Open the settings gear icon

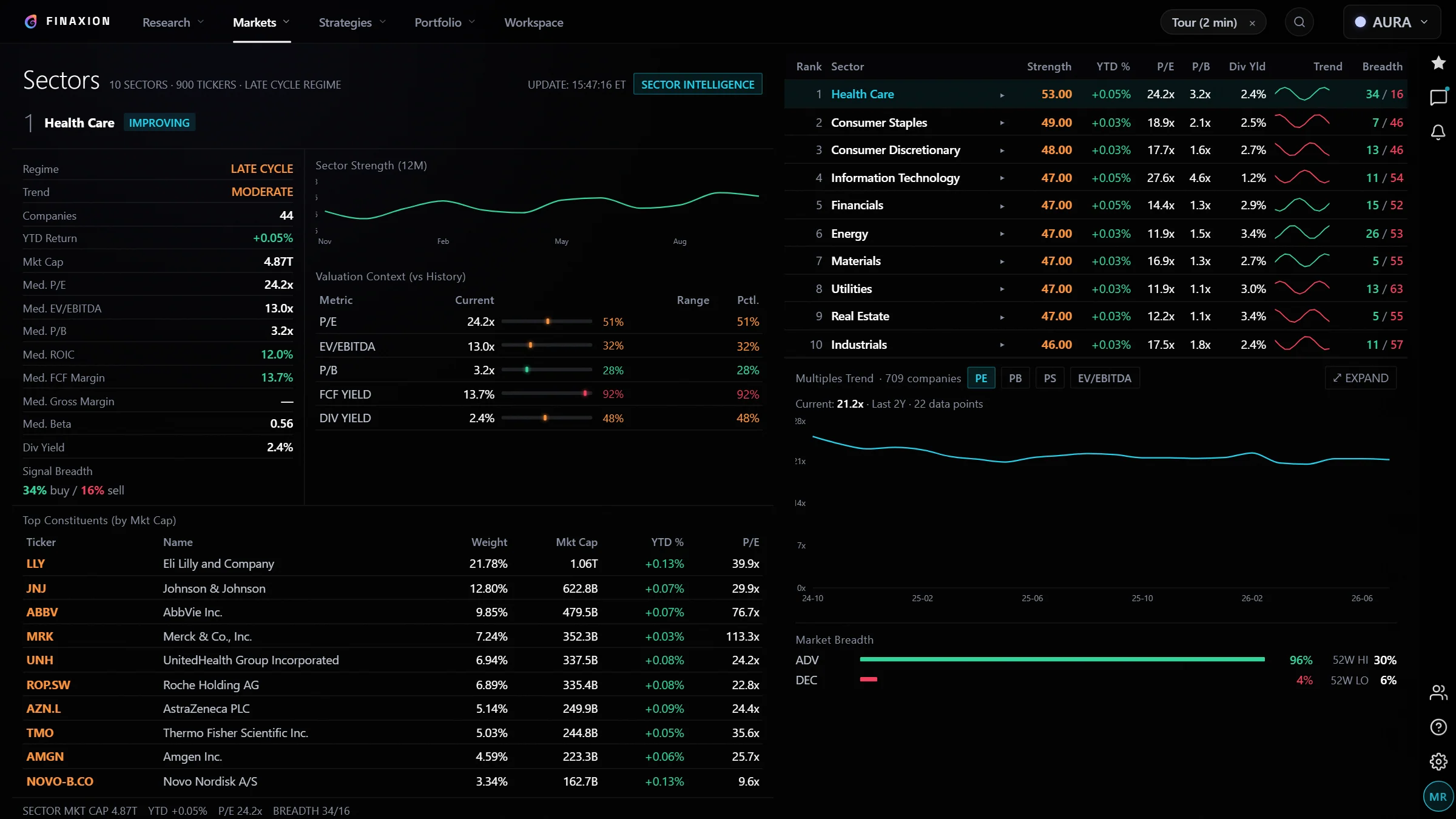(1438, 761)
